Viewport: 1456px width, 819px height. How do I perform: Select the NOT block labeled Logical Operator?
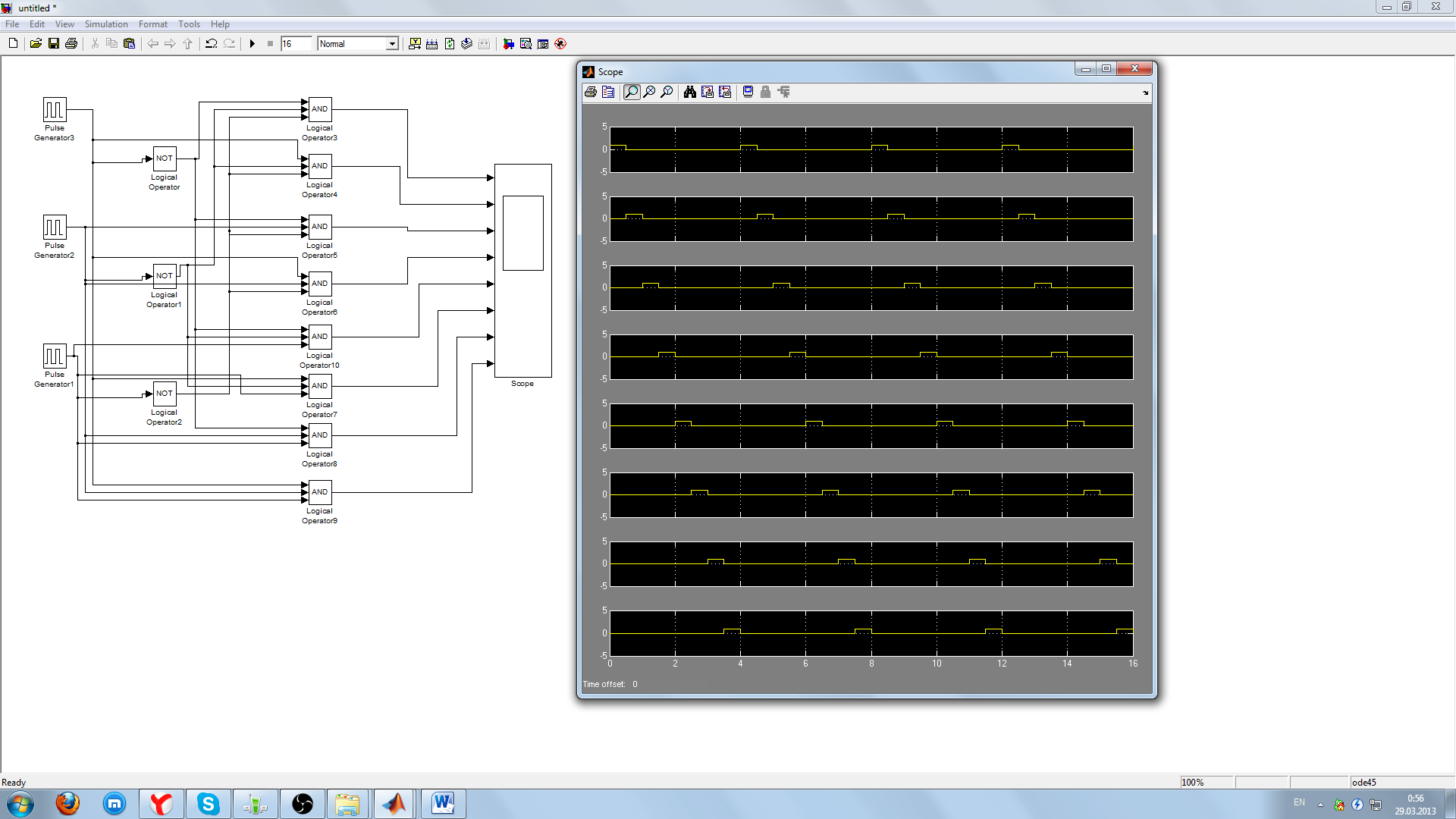[x=165, y=158]
